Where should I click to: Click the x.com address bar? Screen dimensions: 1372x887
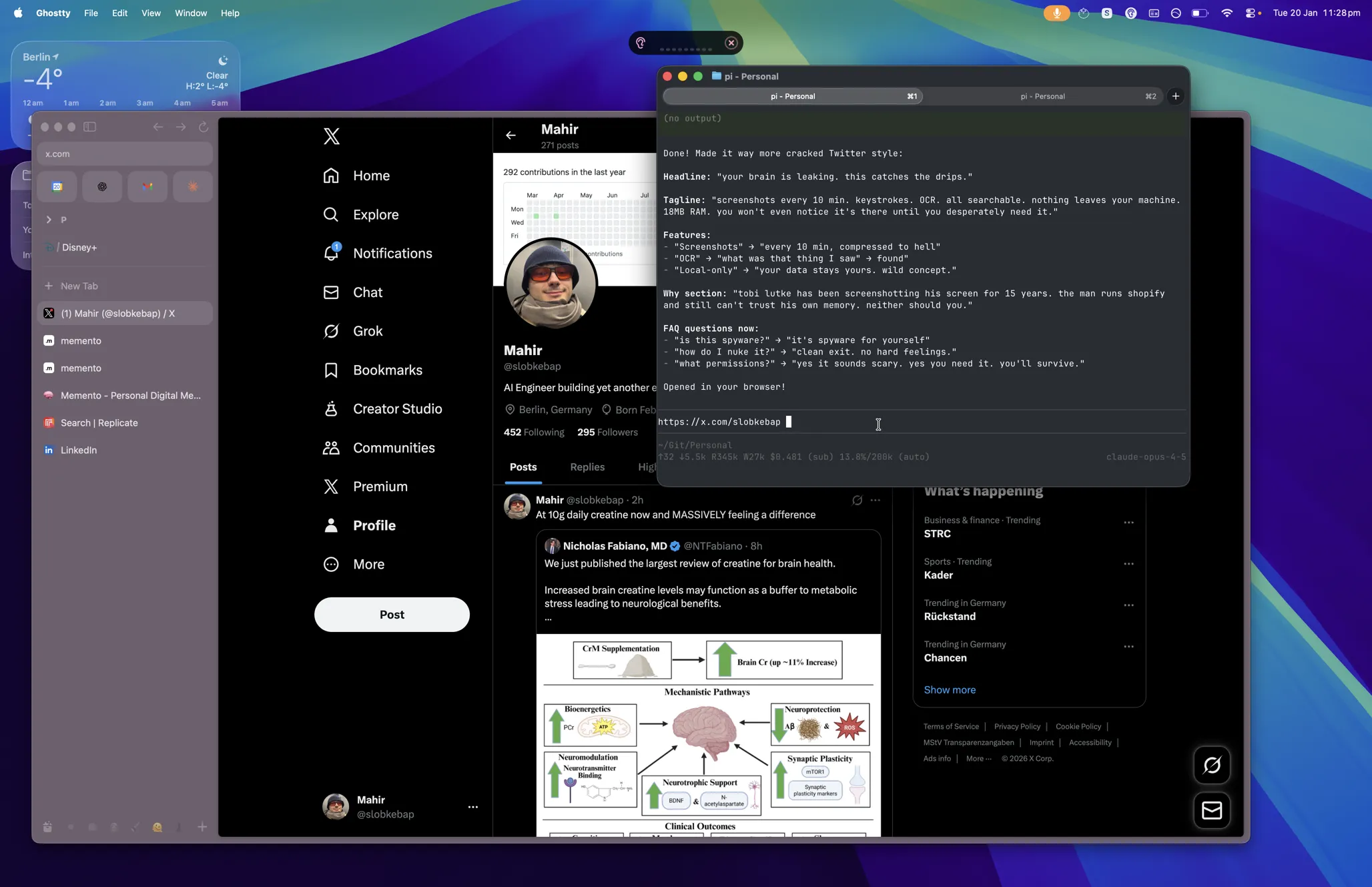tap(124, 154)
